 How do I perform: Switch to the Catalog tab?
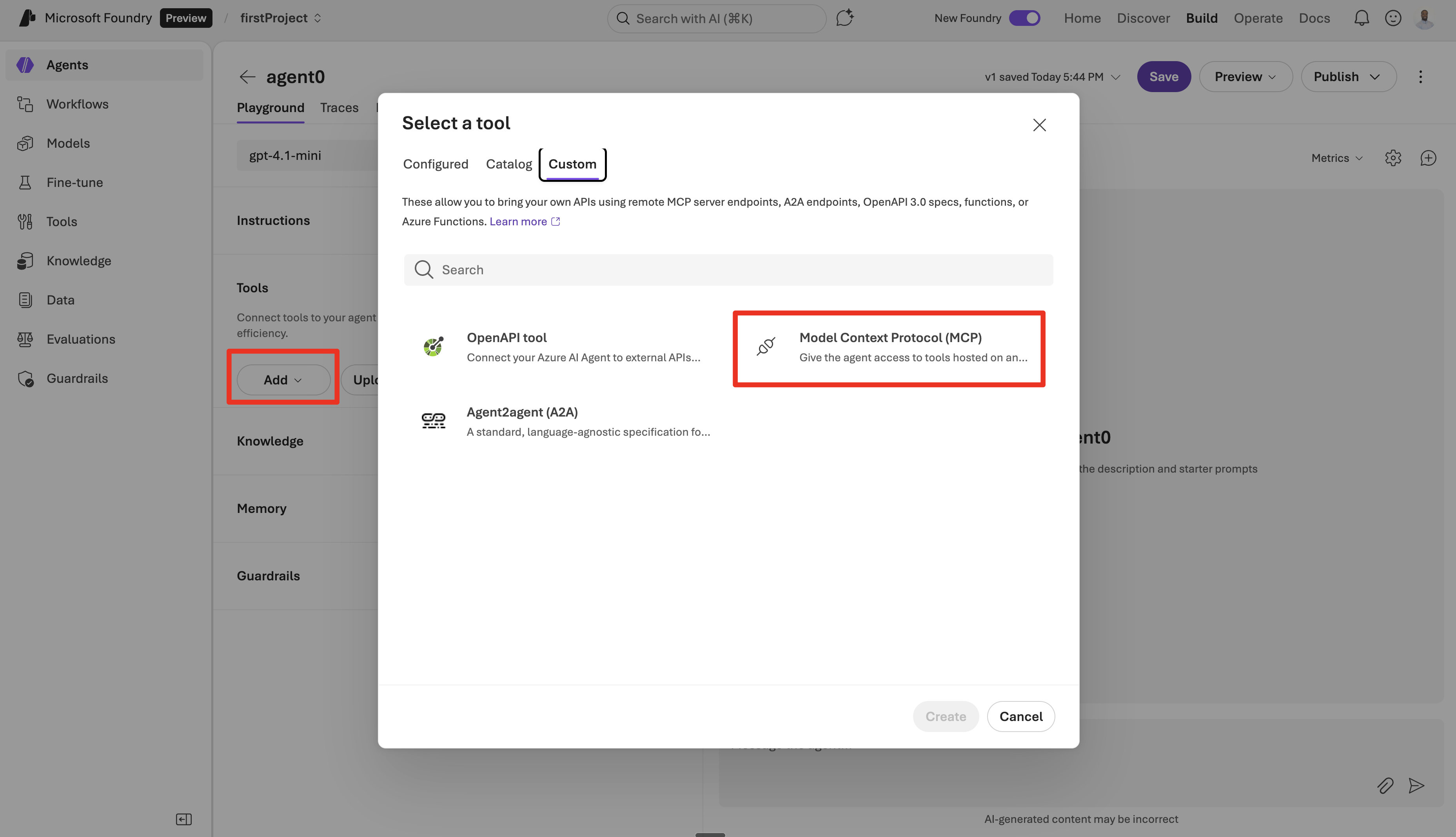(509, 164)
